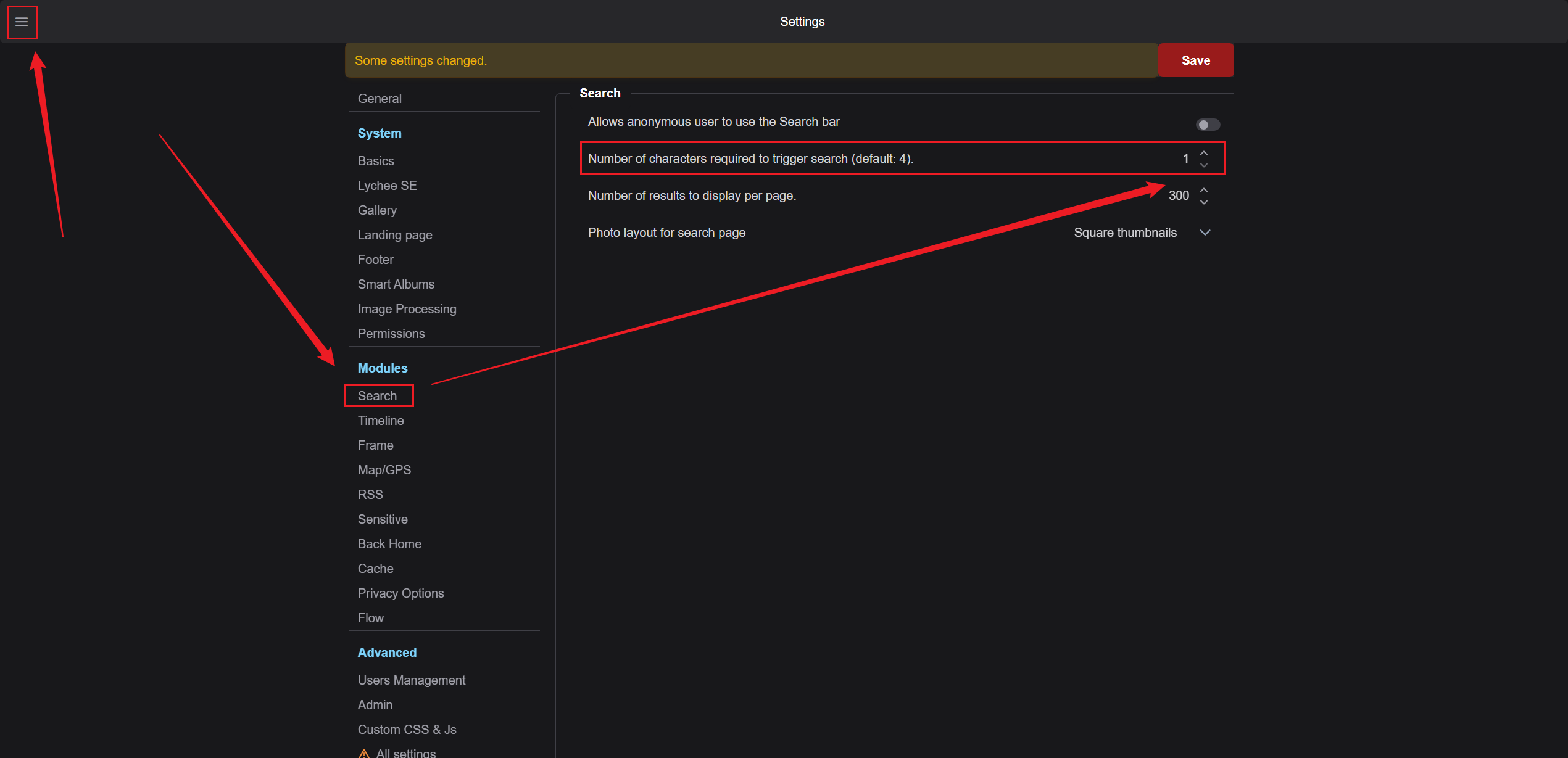Expand the Square thumbnails layout dropdown
This screenshot has height=758, width=1568.
click(x=1142, y=233)
